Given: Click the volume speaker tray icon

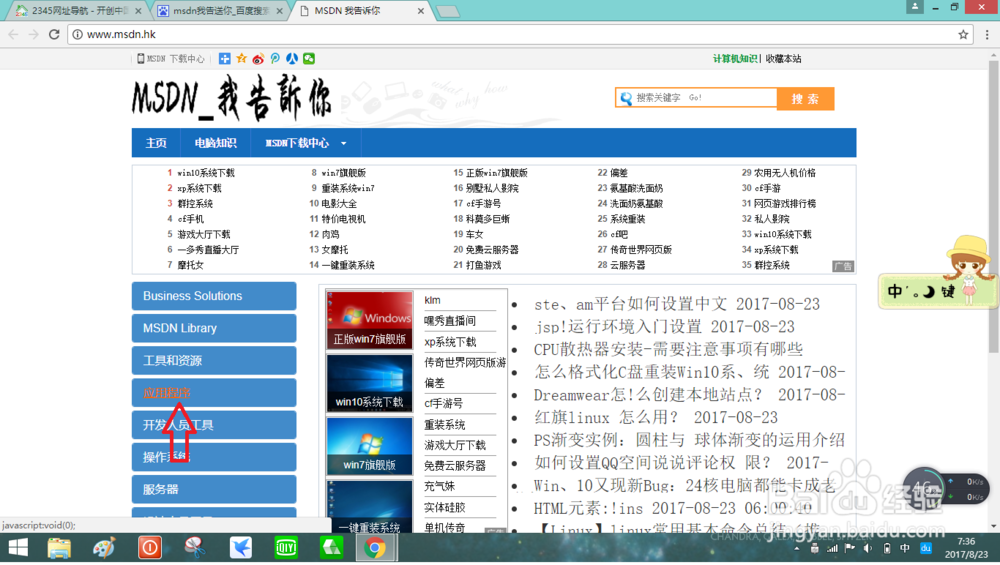Looking at the screenshot, I should click(x=868, y=548).
